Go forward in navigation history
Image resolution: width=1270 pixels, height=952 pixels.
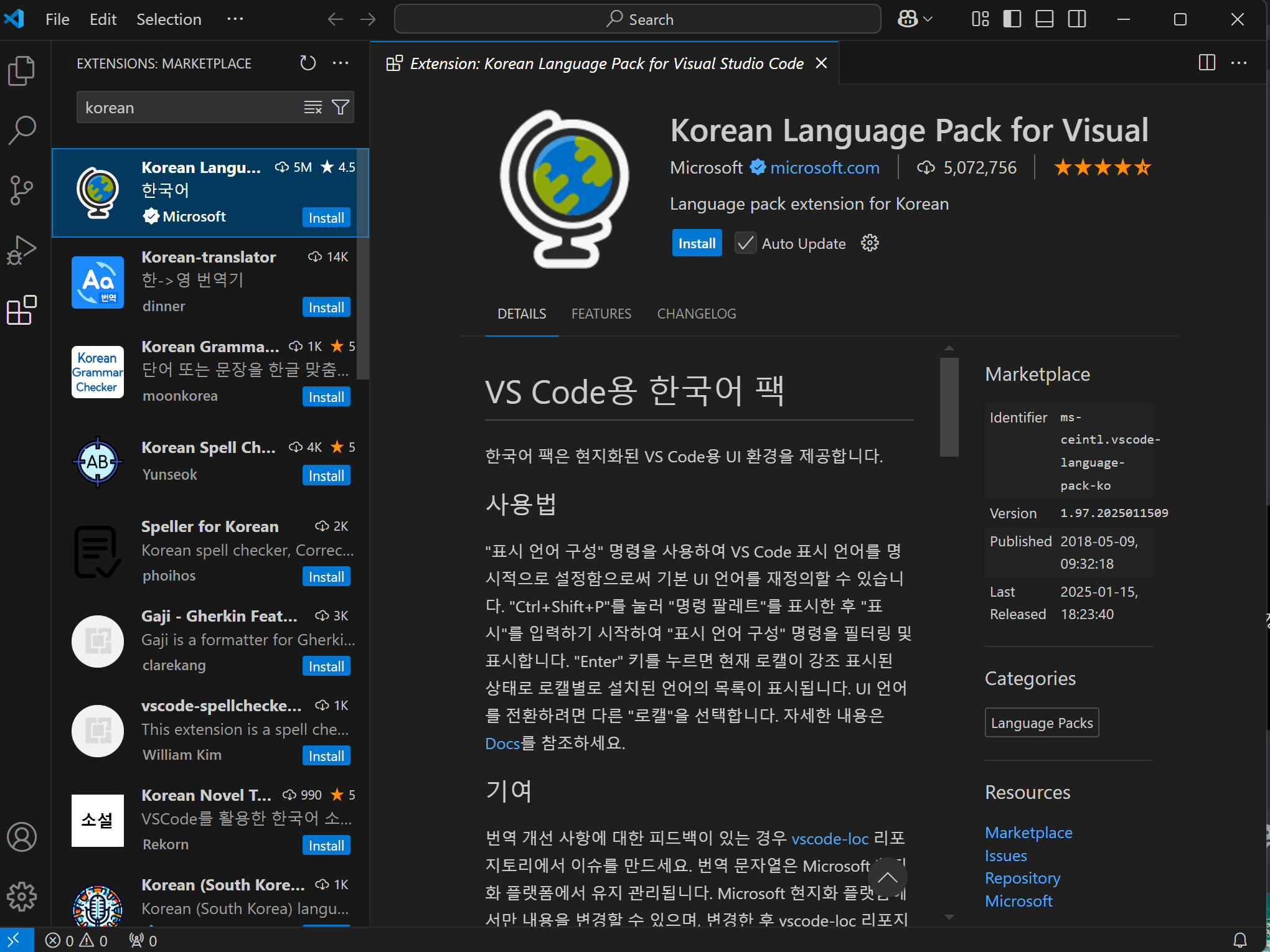click(368, 19)
